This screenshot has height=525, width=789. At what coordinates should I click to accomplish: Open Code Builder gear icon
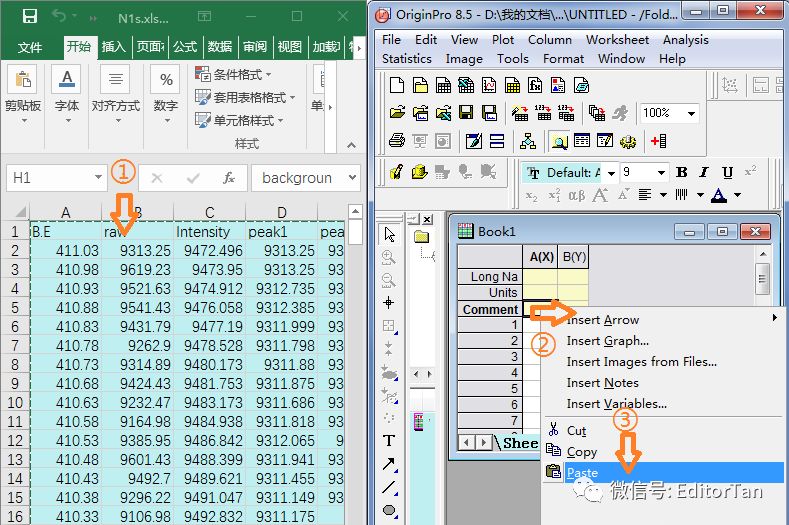click(627, 141)
